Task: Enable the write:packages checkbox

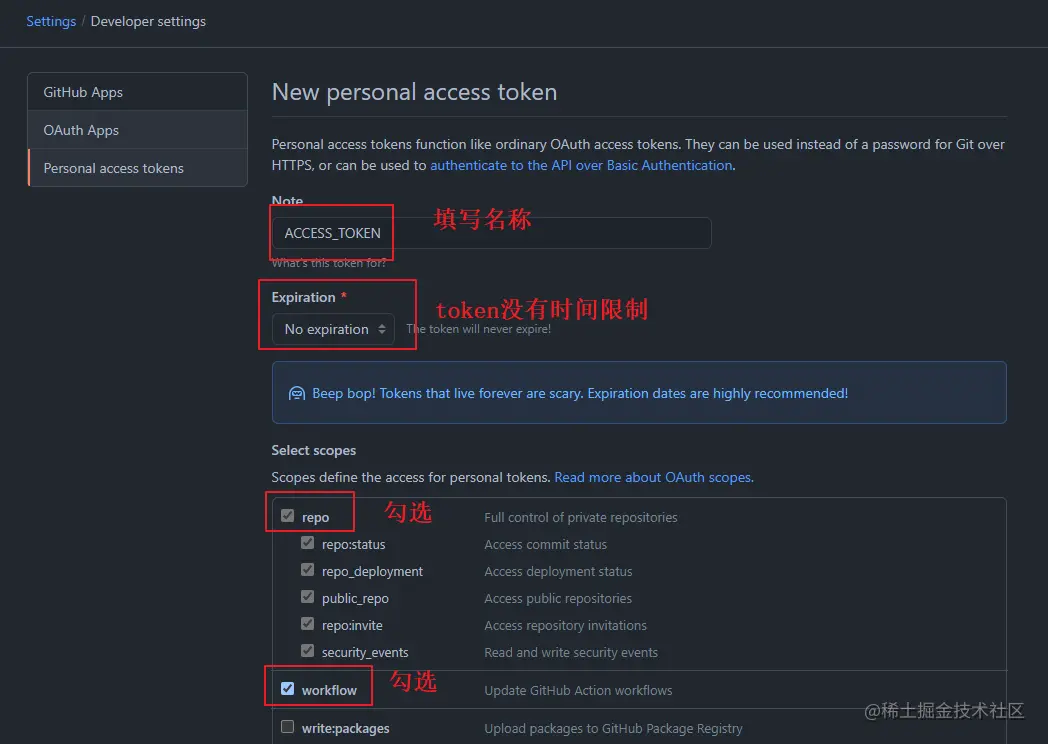Action: pos(287,727)
